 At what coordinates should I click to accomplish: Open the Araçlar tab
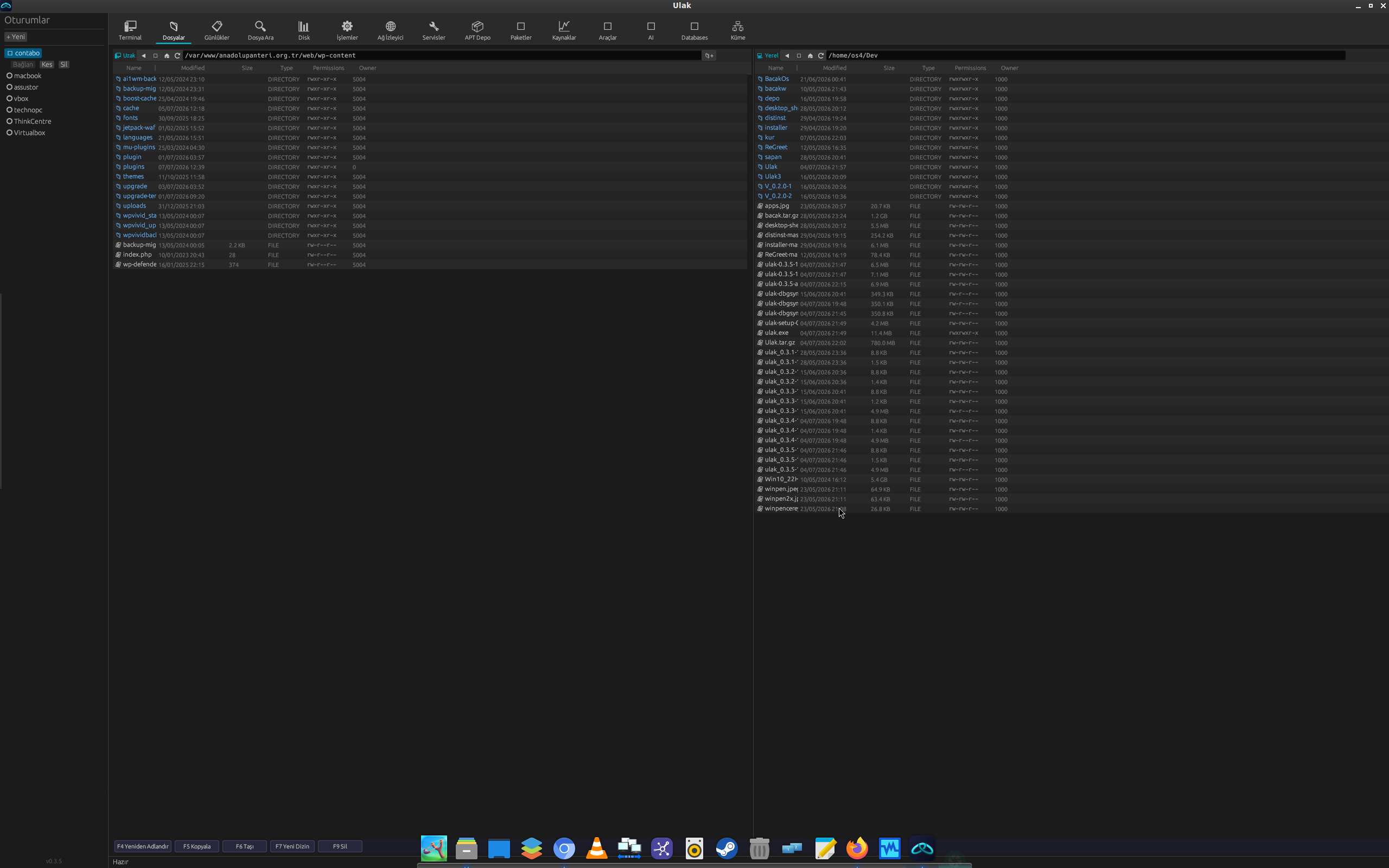[607, 30]
